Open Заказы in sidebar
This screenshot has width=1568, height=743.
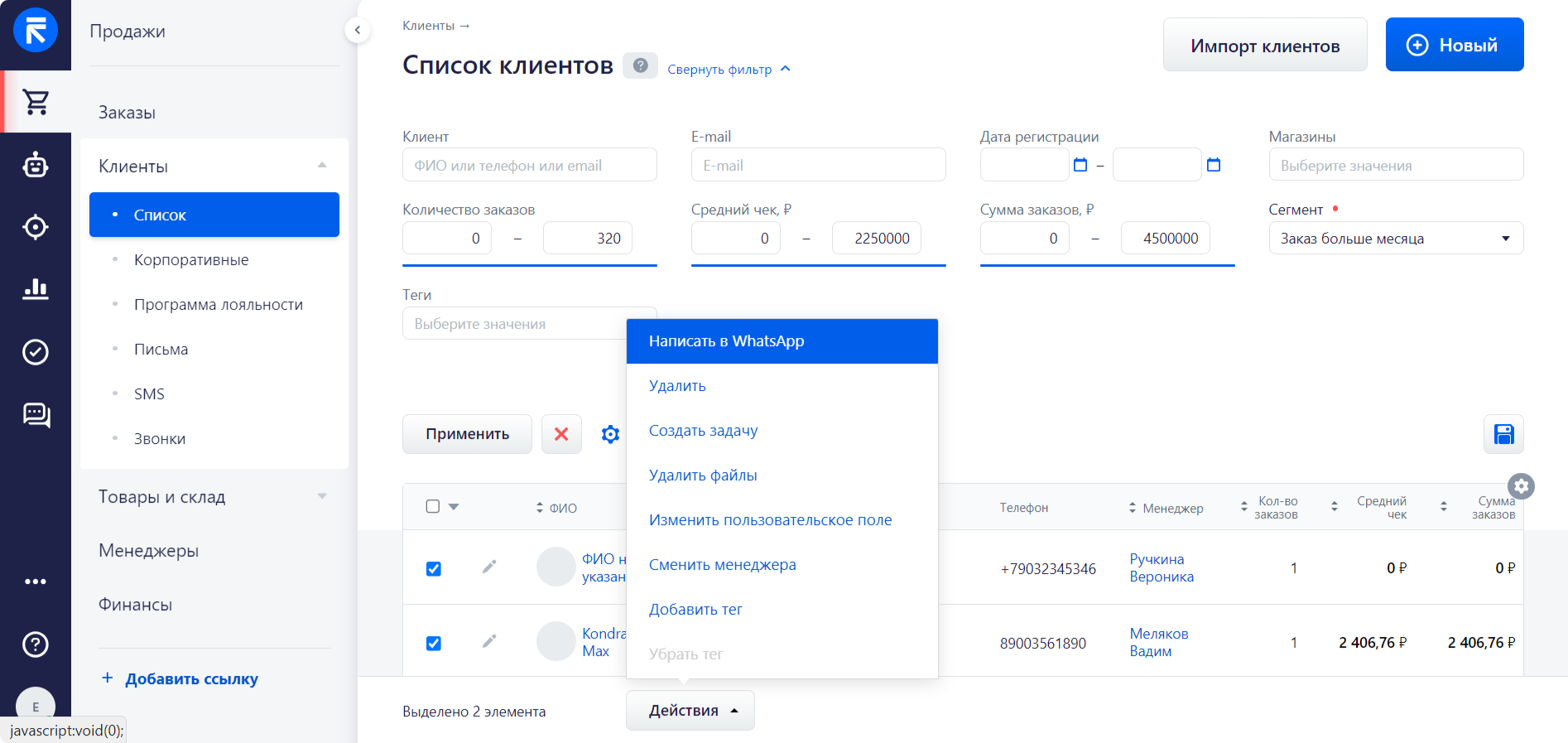(127, 113)
